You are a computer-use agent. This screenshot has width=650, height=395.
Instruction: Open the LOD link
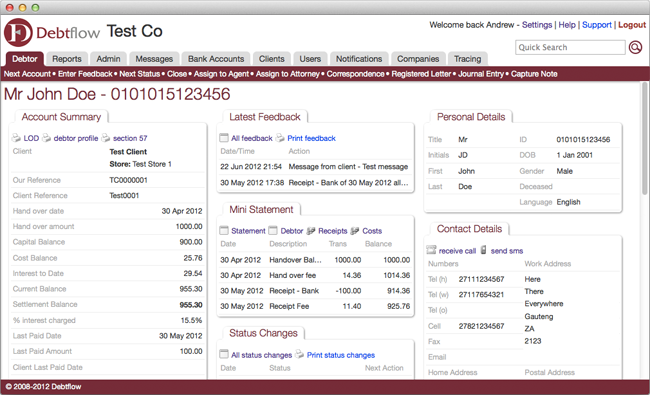31,138
